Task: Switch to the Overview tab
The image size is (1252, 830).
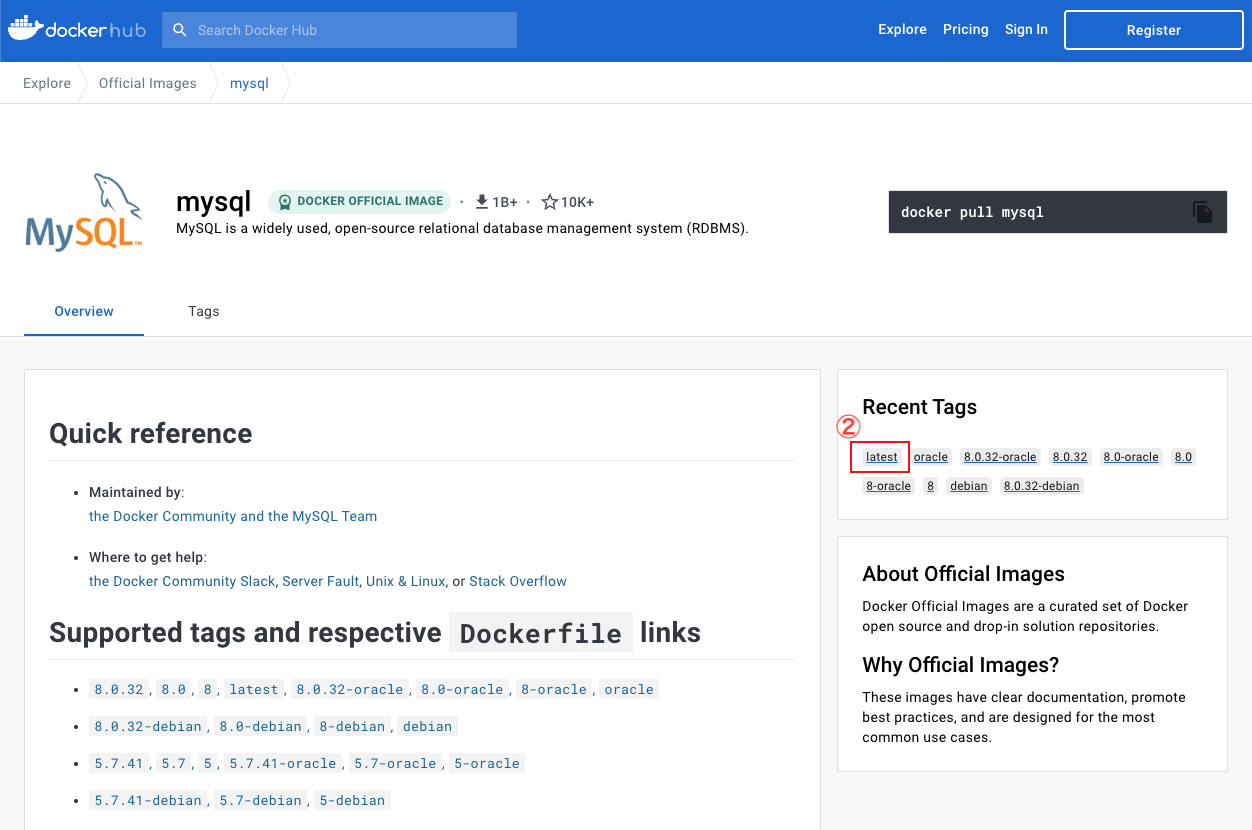Action: point(84,311)
